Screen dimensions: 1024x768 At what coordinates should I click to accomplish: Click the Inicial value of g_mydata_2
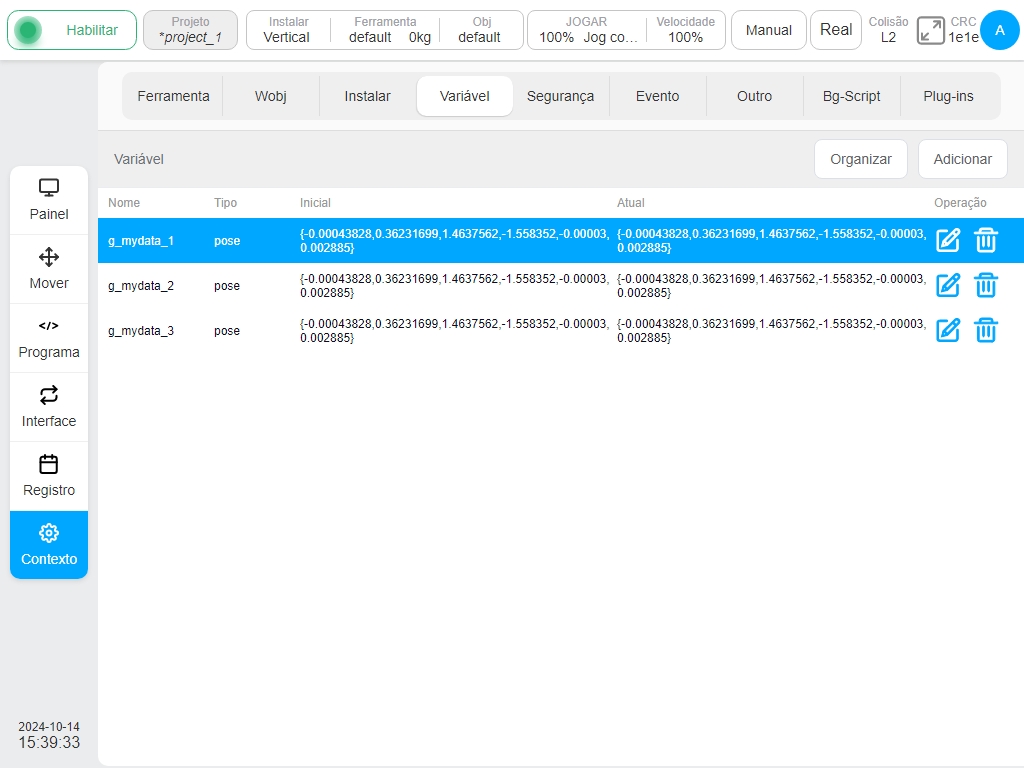click(455, 285)
